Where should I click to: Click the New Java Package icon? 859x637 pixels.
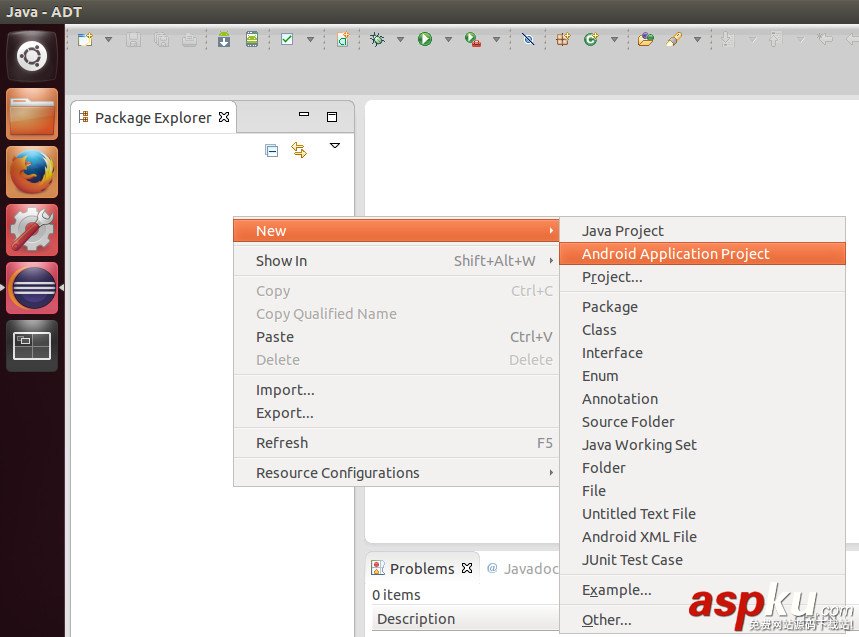[563, 39]
